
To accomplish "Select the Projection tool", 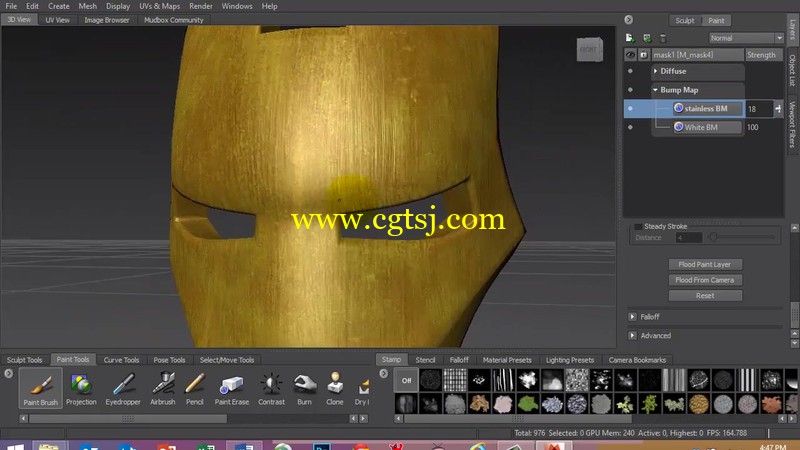I will click(x=81, y=388).
